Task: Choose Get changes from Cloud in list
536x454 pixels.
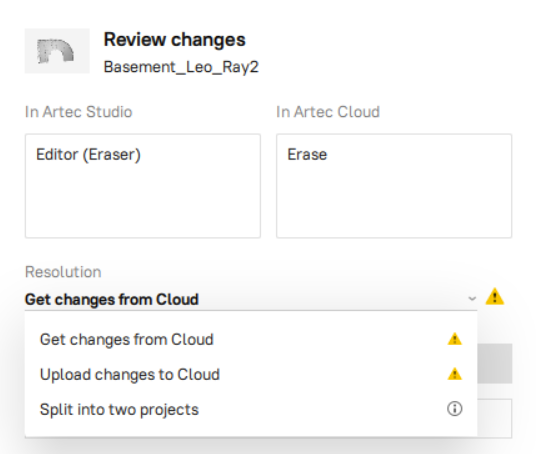Action: [251, 339]
